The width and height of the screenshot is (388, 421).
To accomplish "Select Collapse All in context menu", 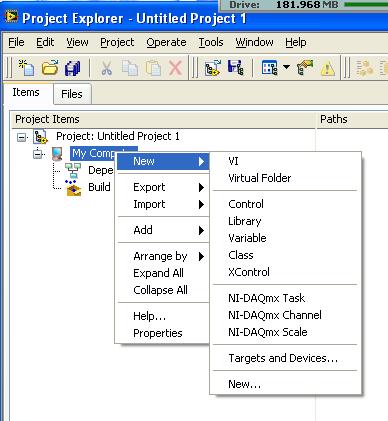I will [x=163, y=290].
